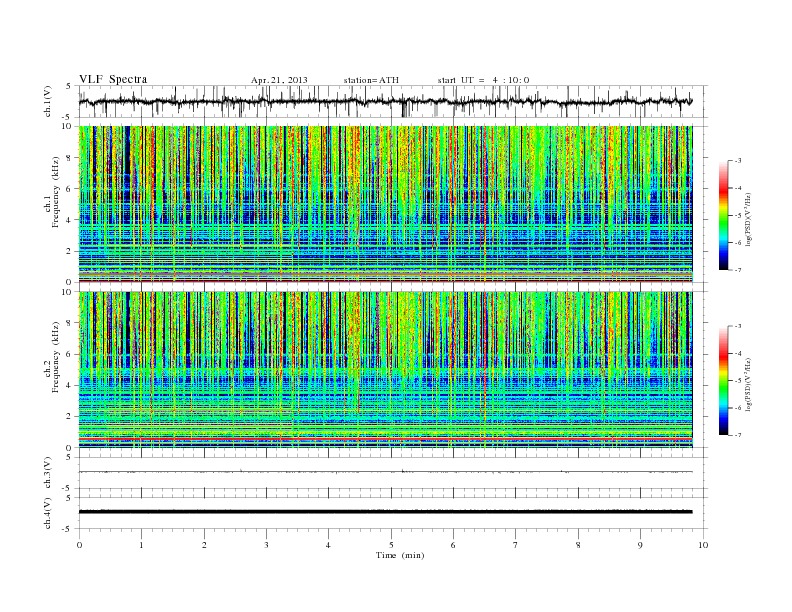792x612 pixels.
Task: Click the "VLF Spectra" plot title
Action: point(113,79)
